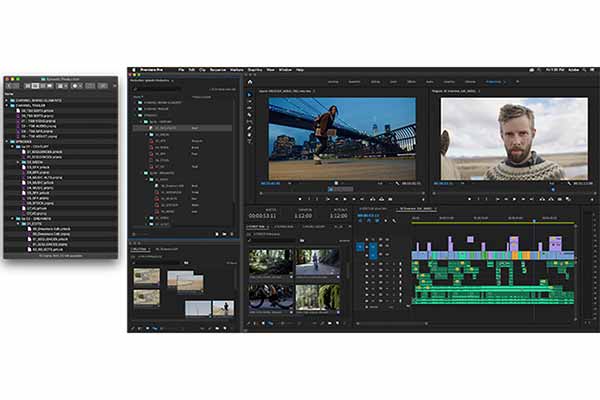This screenshot has height=400, width=600.
Task: Open the Clip menu
Action: coord(202,70)
